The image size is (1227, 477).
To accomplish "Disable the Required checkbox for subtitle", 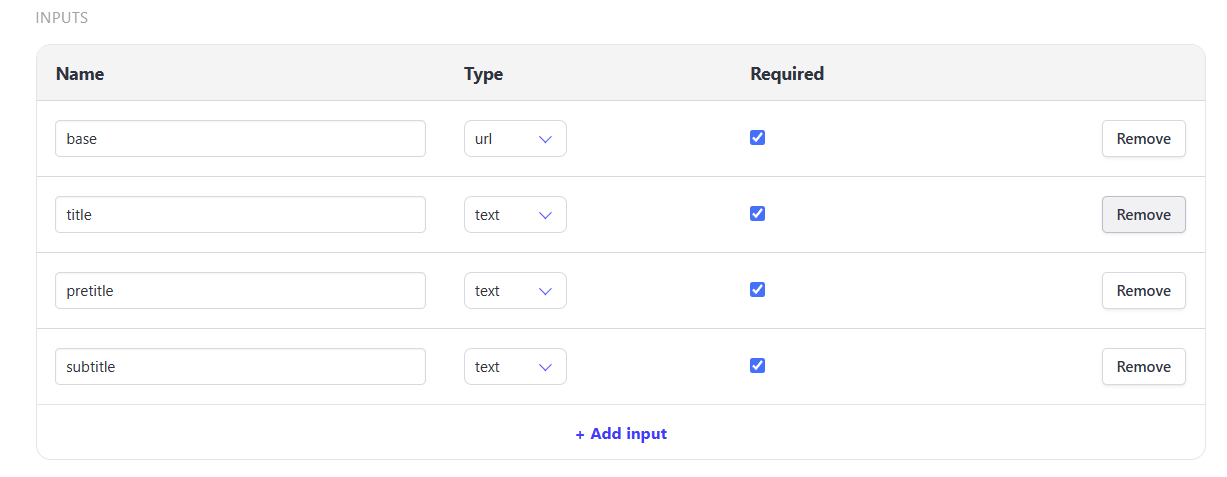I will (x=757, y=366).
